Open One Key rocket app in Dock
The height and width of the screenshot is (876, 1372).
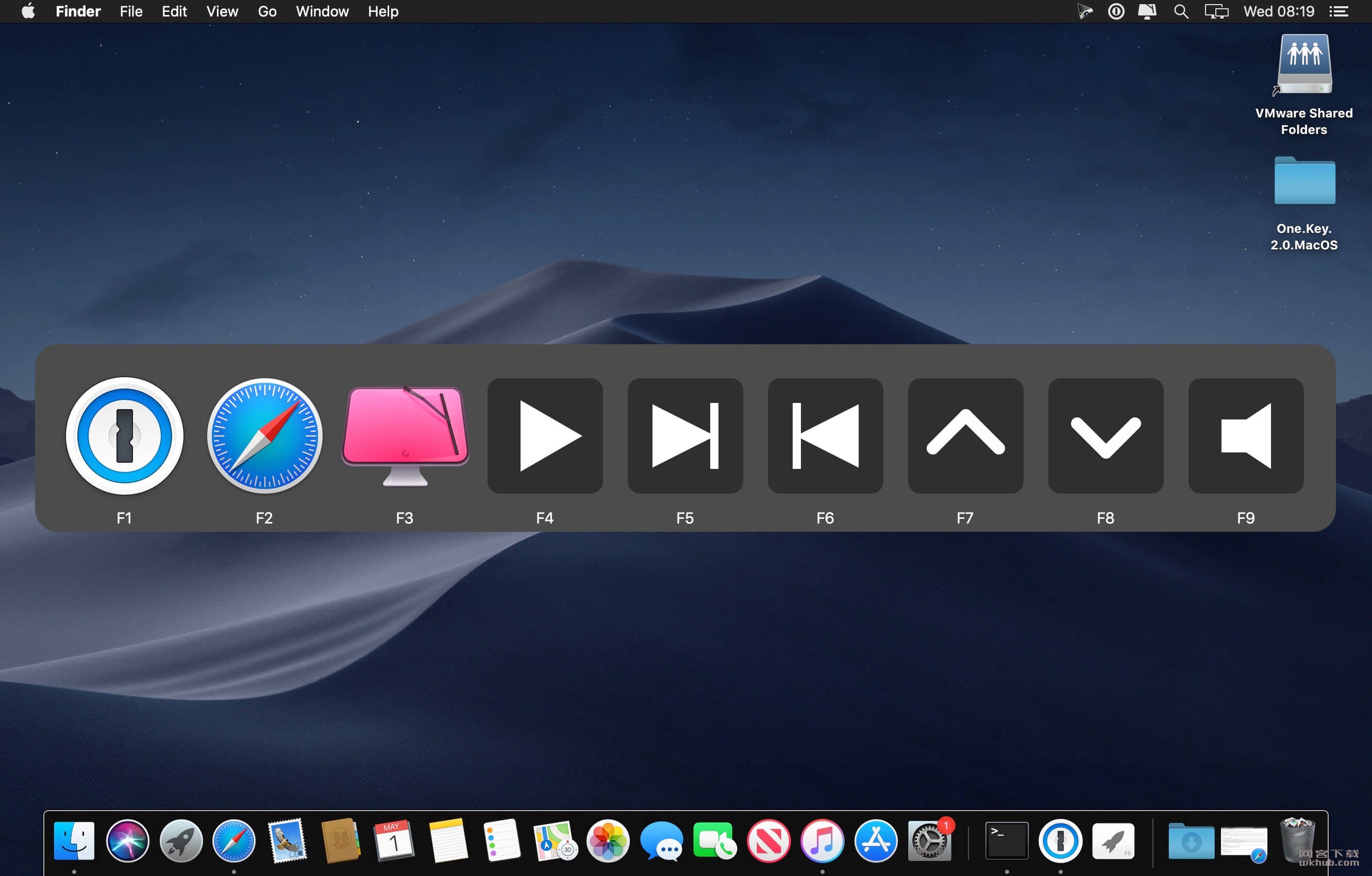pos(1113,840)
